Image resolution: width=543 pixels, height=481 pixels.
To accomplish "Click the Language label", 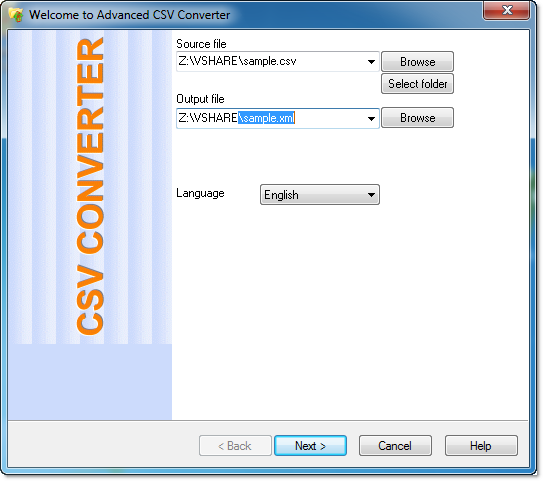I will pos(200,193).
